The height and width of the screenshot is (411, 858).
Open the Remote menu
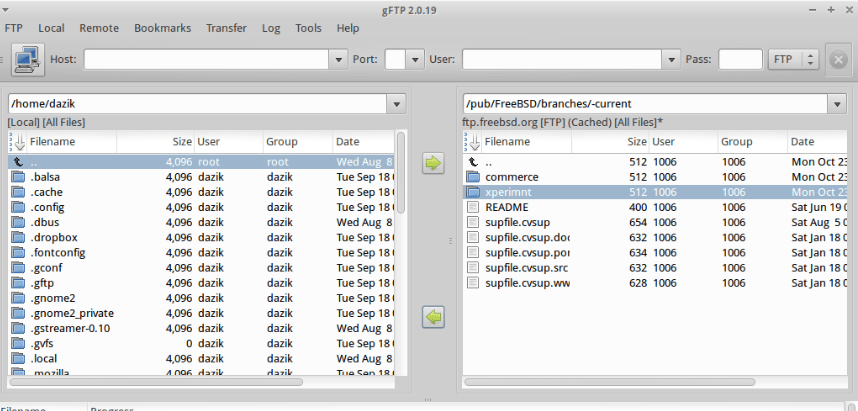tap(99, 28)
